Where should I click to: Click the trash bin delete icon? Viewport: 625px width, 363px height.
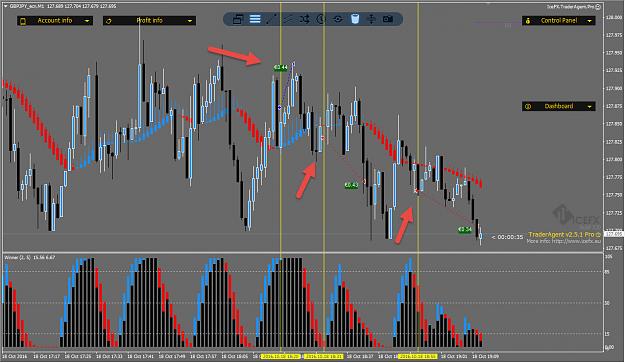[x=355, y=19]
